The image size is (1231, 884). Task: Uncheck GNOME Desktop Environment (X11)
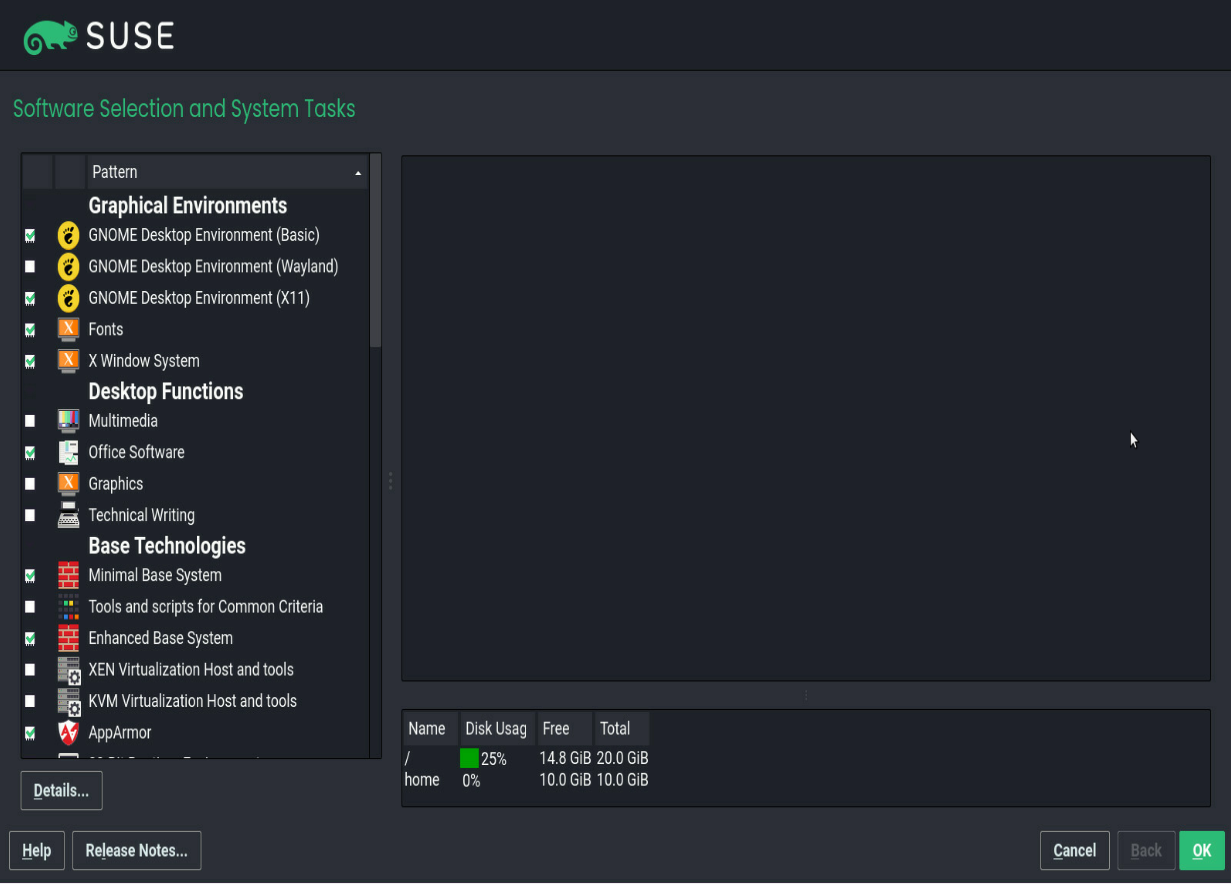point(30,298)
